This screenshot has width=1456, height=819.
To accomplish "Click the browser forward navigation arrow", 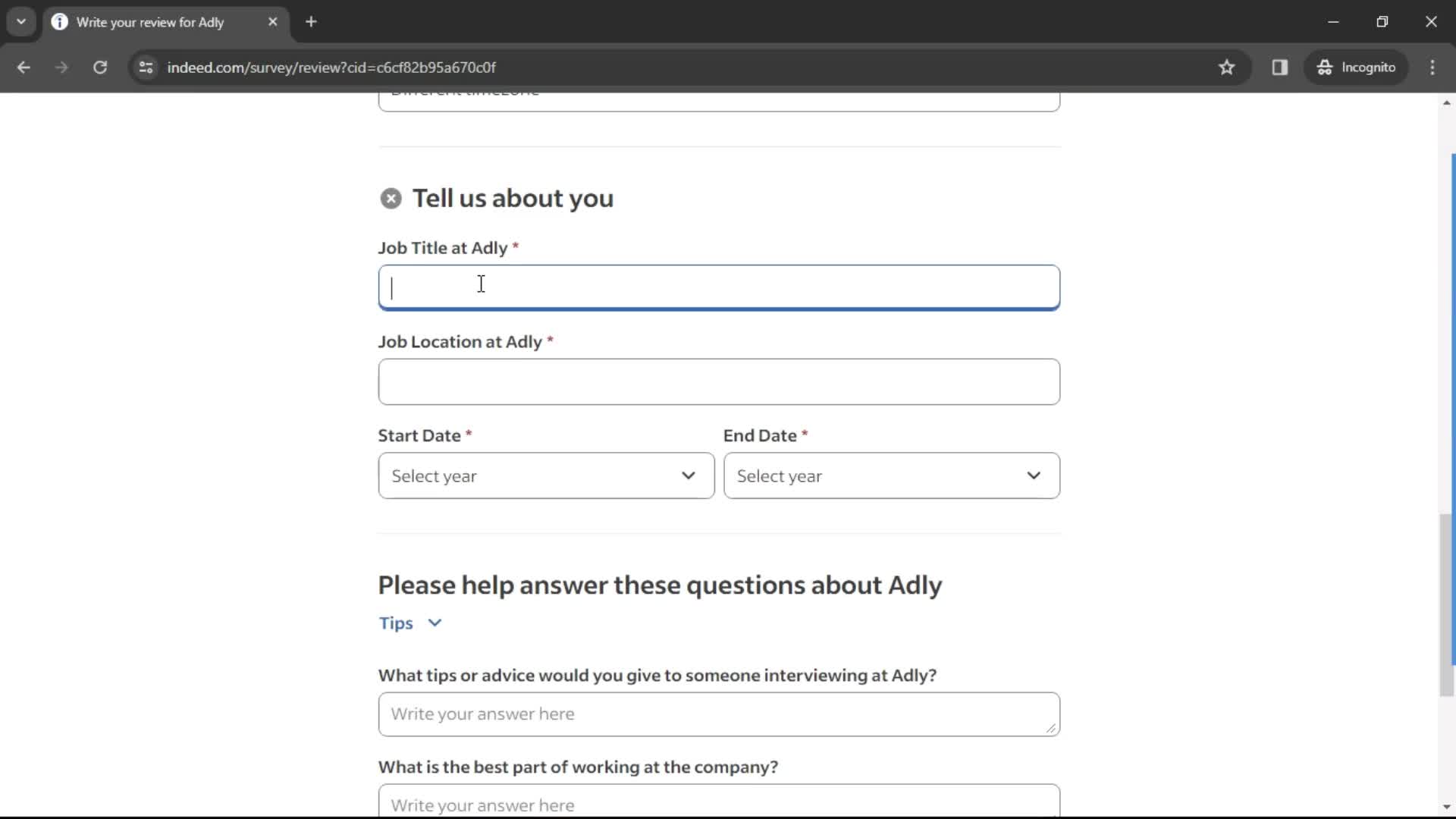I will (x=62, y=67).
